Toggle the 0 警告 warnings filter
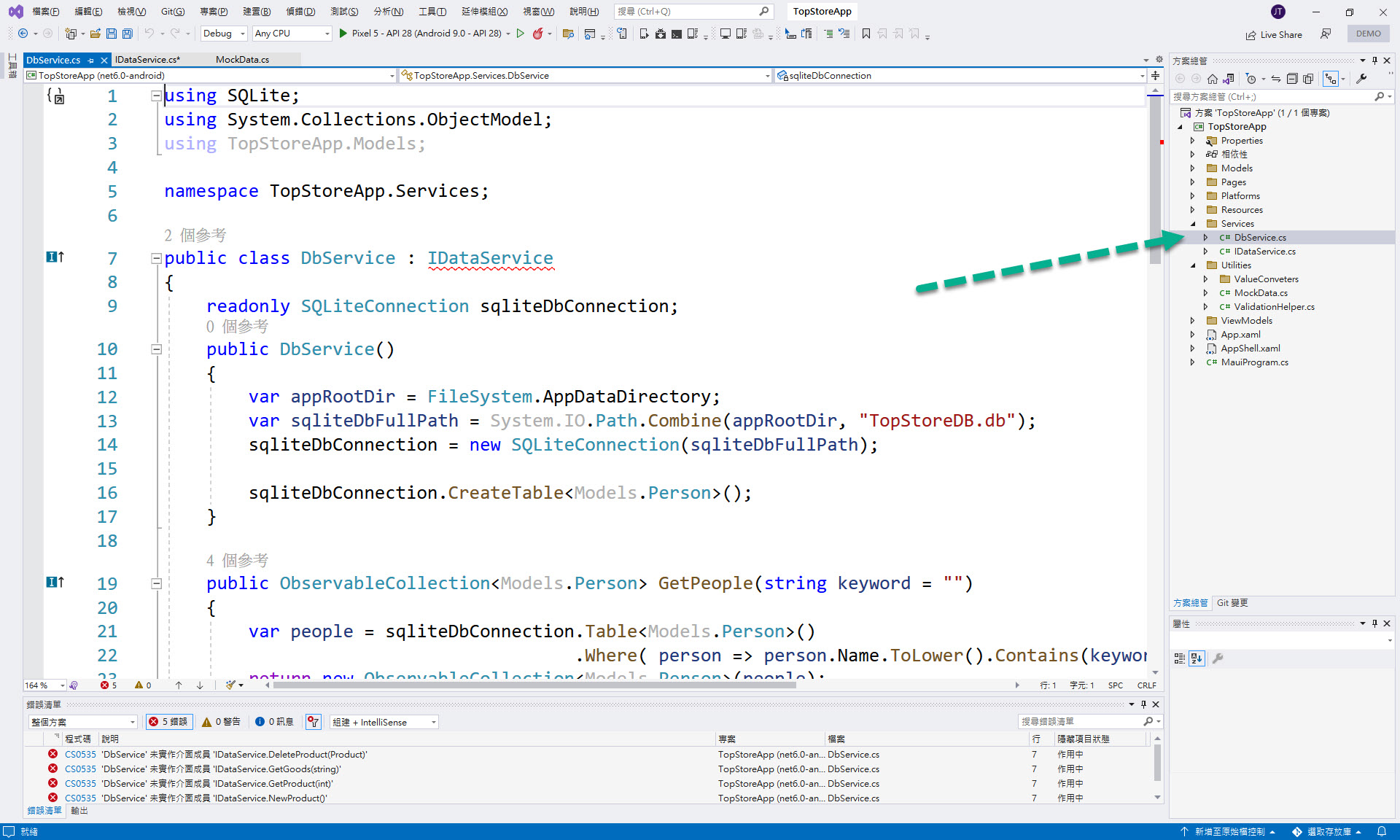Image resolution: width=1400 pixels, height=840 pixels. click(x=221, y=722)
